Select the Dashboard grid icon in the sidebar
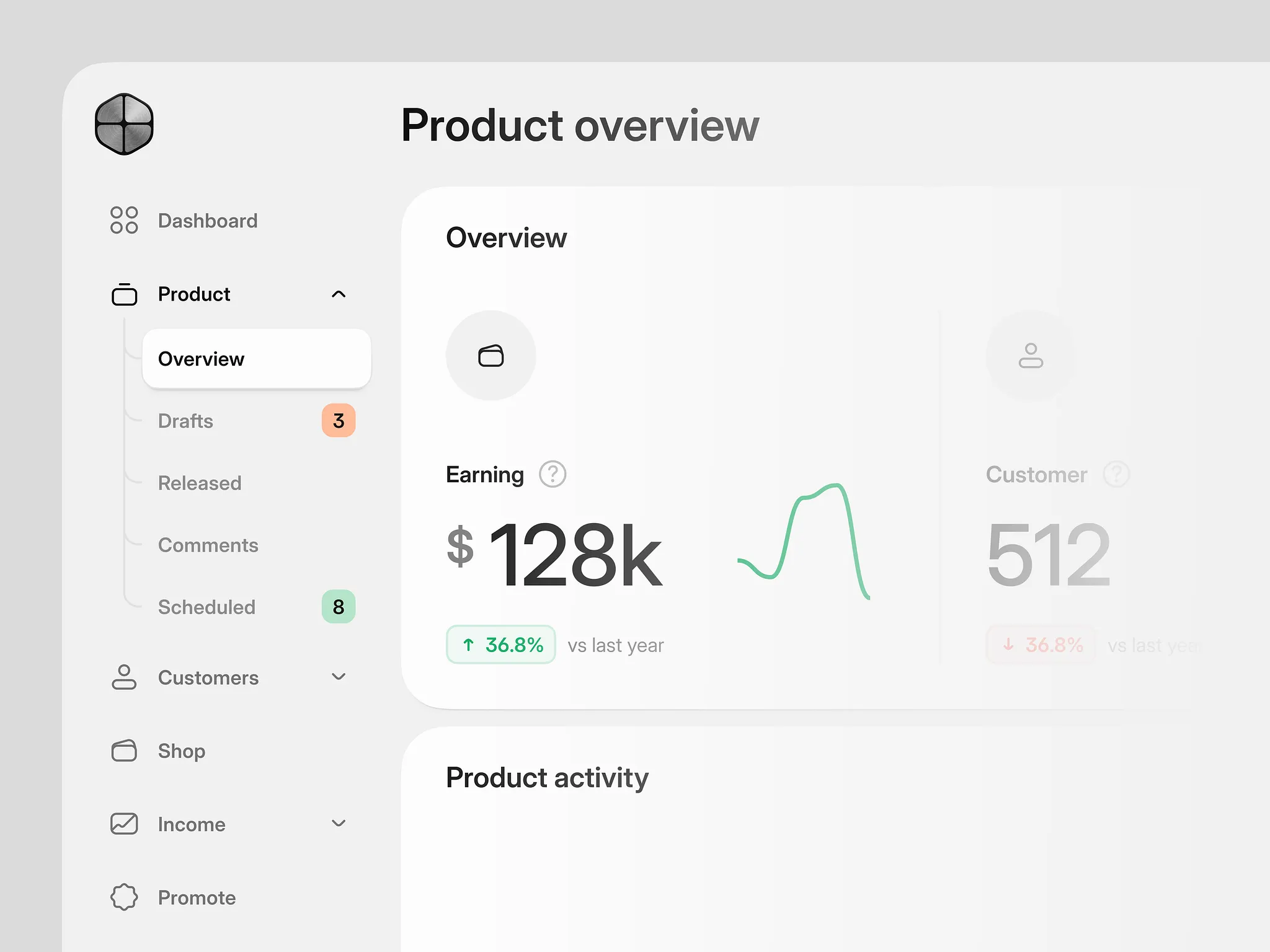The height and width of the screenshot is (952, 1270). click(124, 221)
